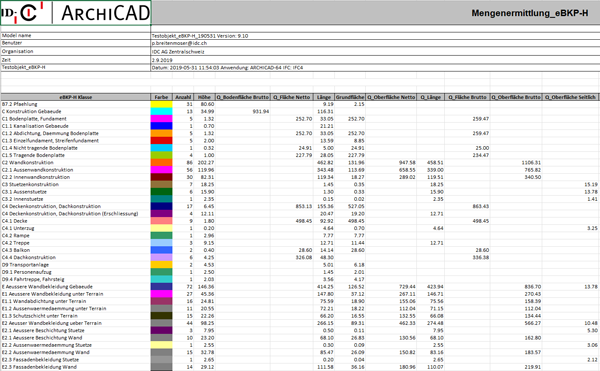
Task: Click the eBKP-H Klasse column header
Action: 75,97
